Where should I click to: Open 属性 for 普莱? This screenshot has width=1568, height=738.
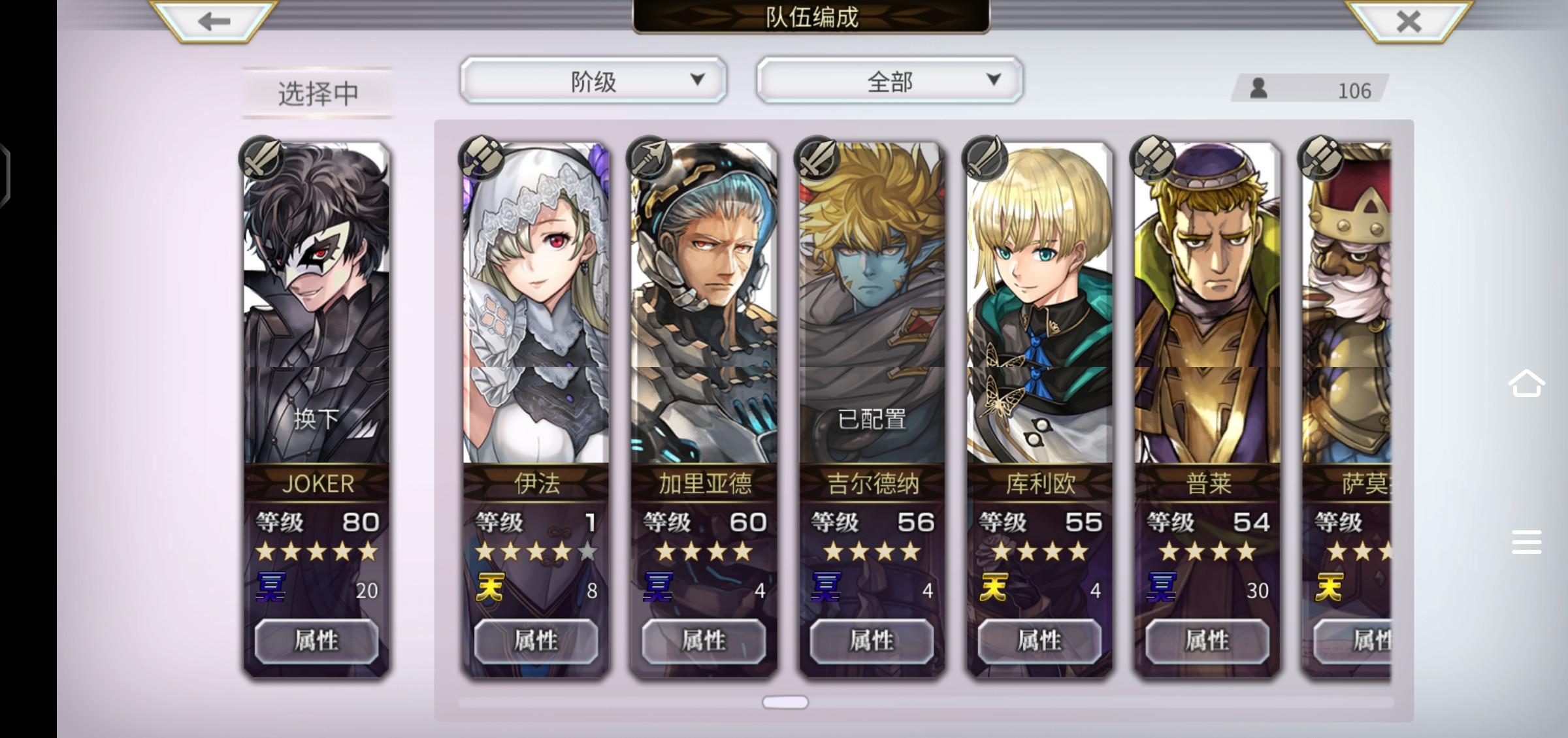(x=1207, y=641)
